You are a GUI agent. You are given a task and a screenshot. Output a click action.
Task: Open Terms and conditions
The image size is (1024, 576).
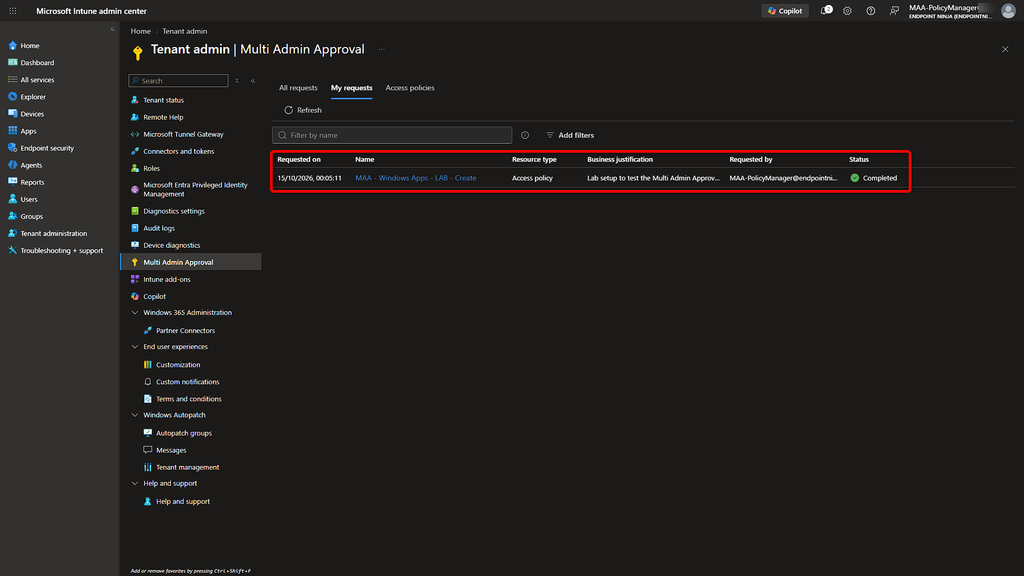click(x=189, y=398)
